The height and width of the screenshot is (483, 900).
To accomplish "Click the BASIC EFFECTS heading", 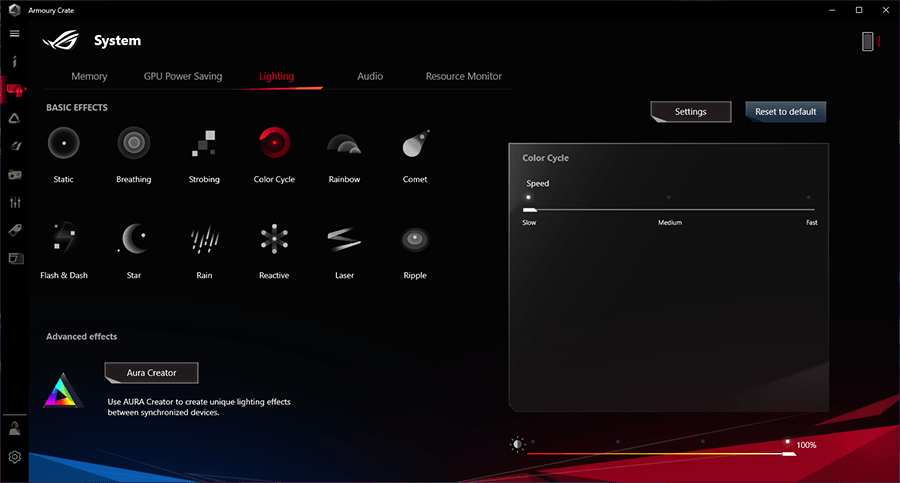I will click(77, 107).
